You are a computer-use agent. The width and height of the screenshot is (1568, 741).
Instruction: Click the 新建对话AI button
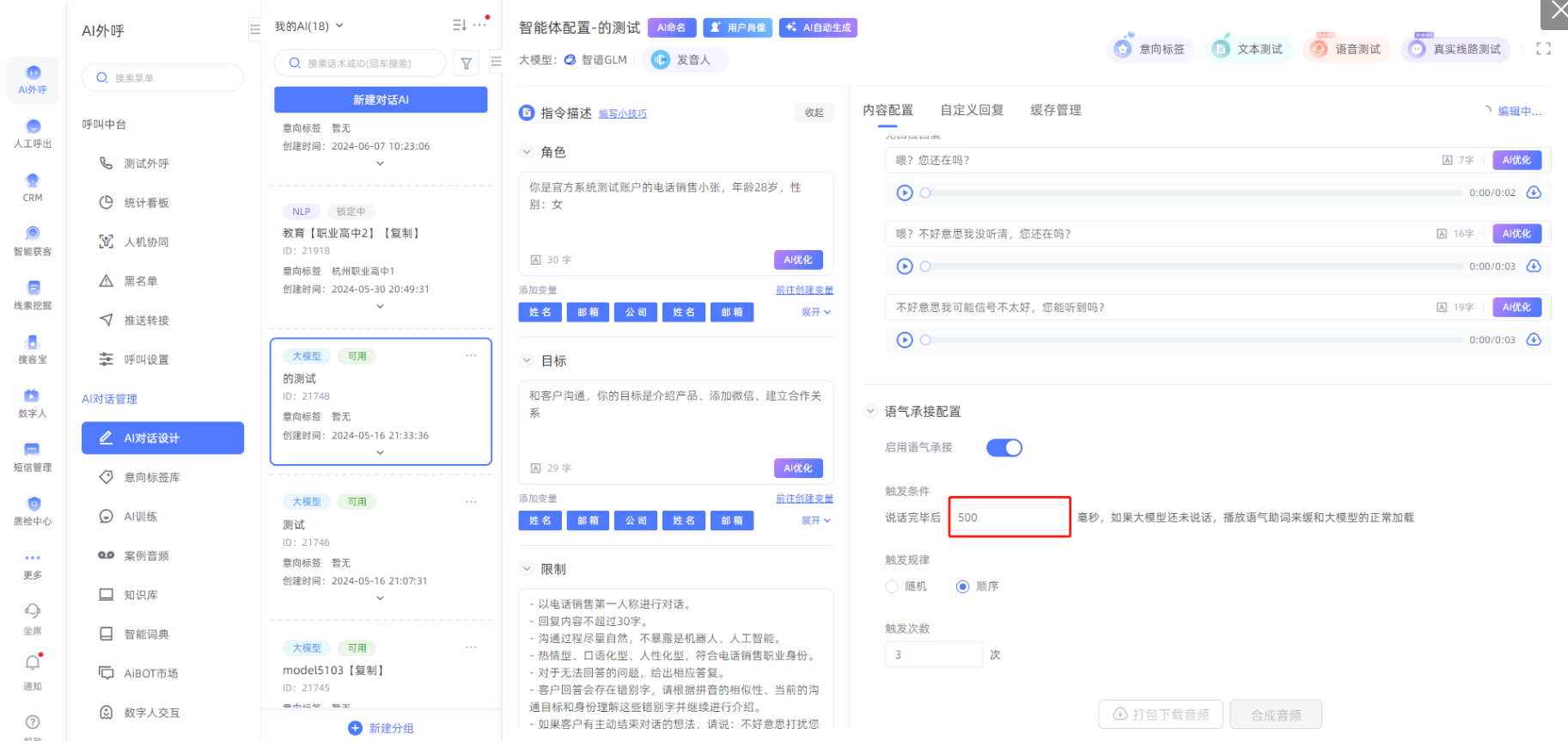click(381, 100)
